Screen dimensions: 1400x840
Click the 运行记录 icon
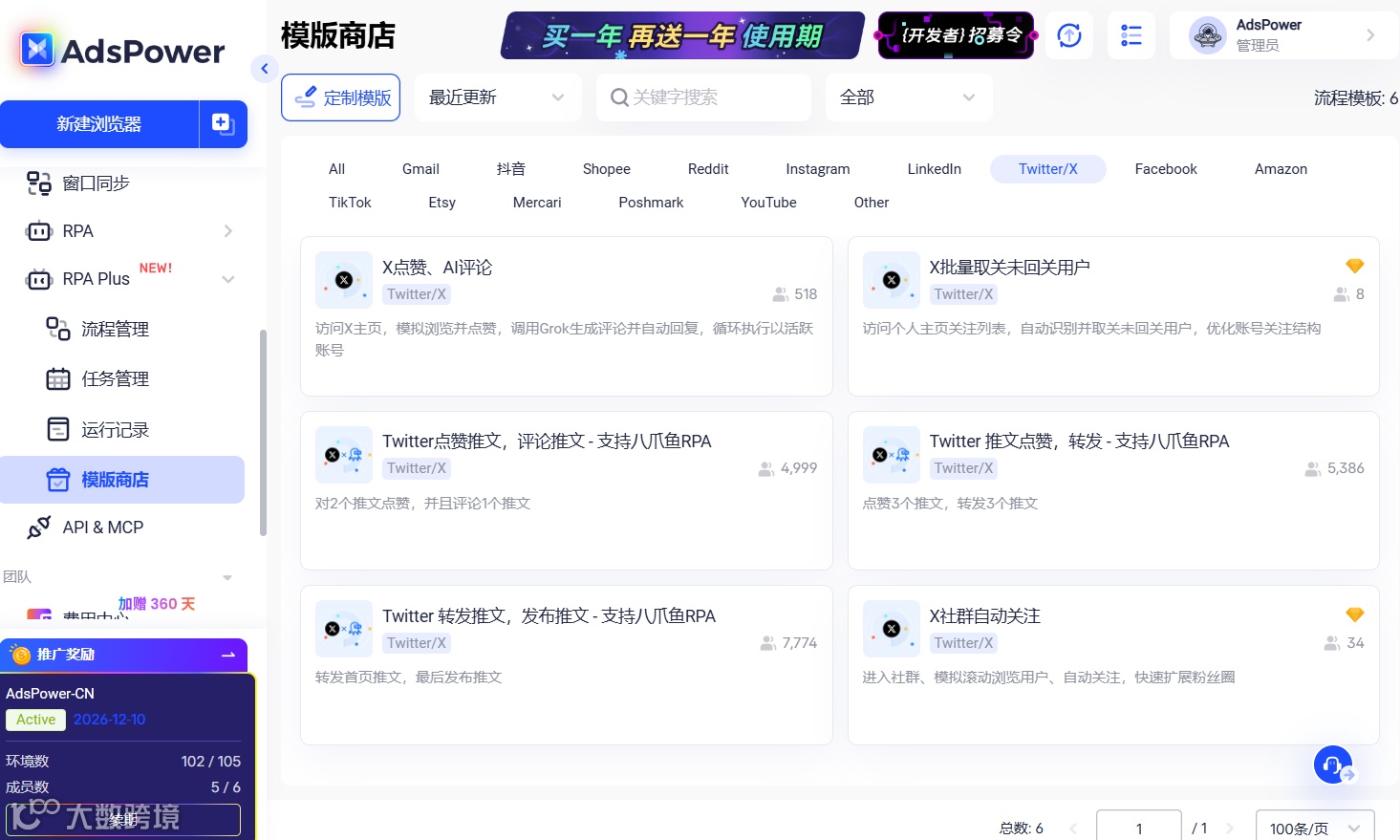coord(58,429)
